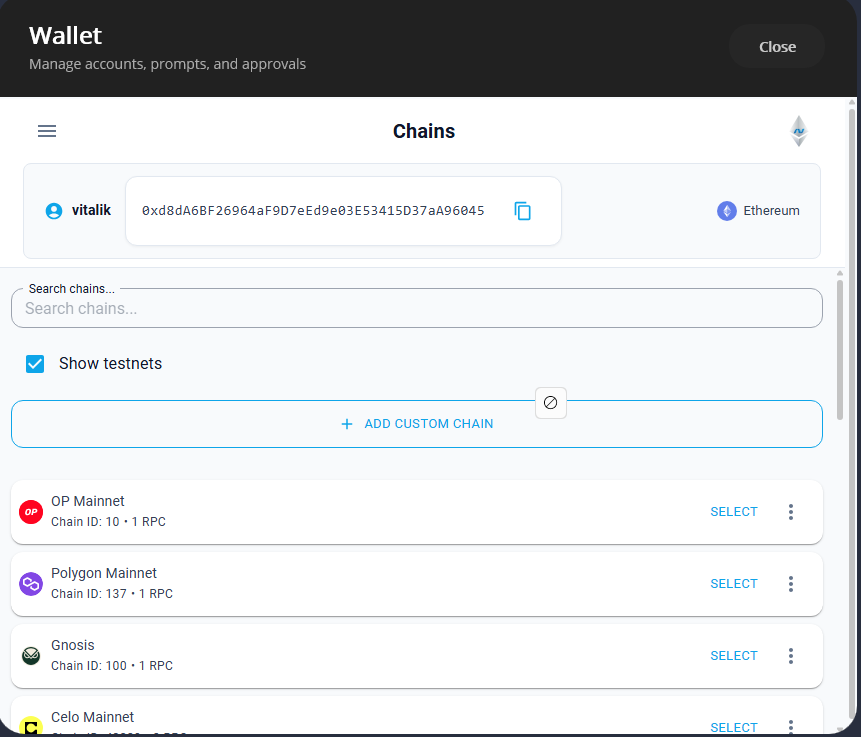The image size is (861, 737).
Task: Select the Ethereum diamond logo at top right
Action: [798, 130]
